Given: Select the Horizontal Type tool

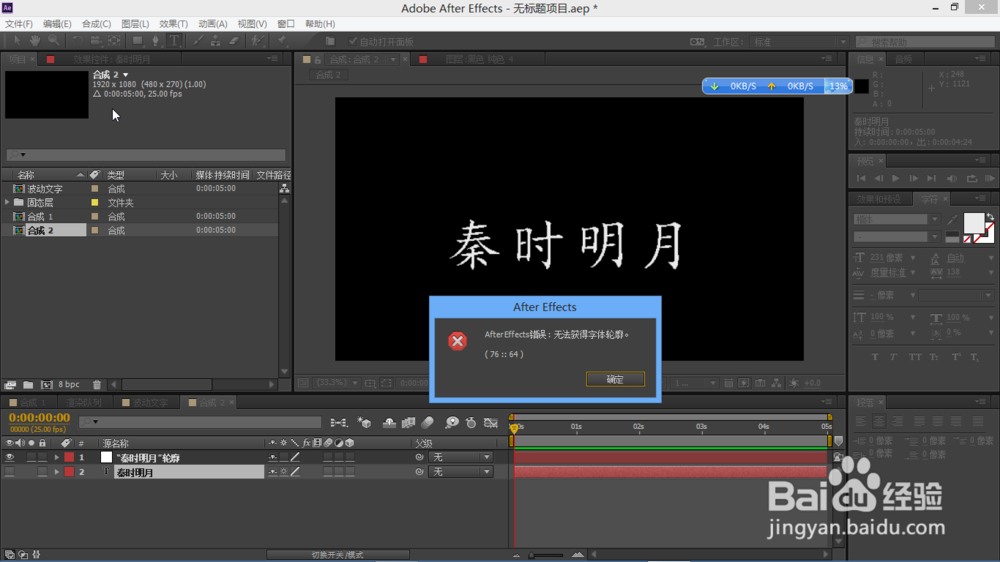Looking at the screenshot, I should 174,41.
